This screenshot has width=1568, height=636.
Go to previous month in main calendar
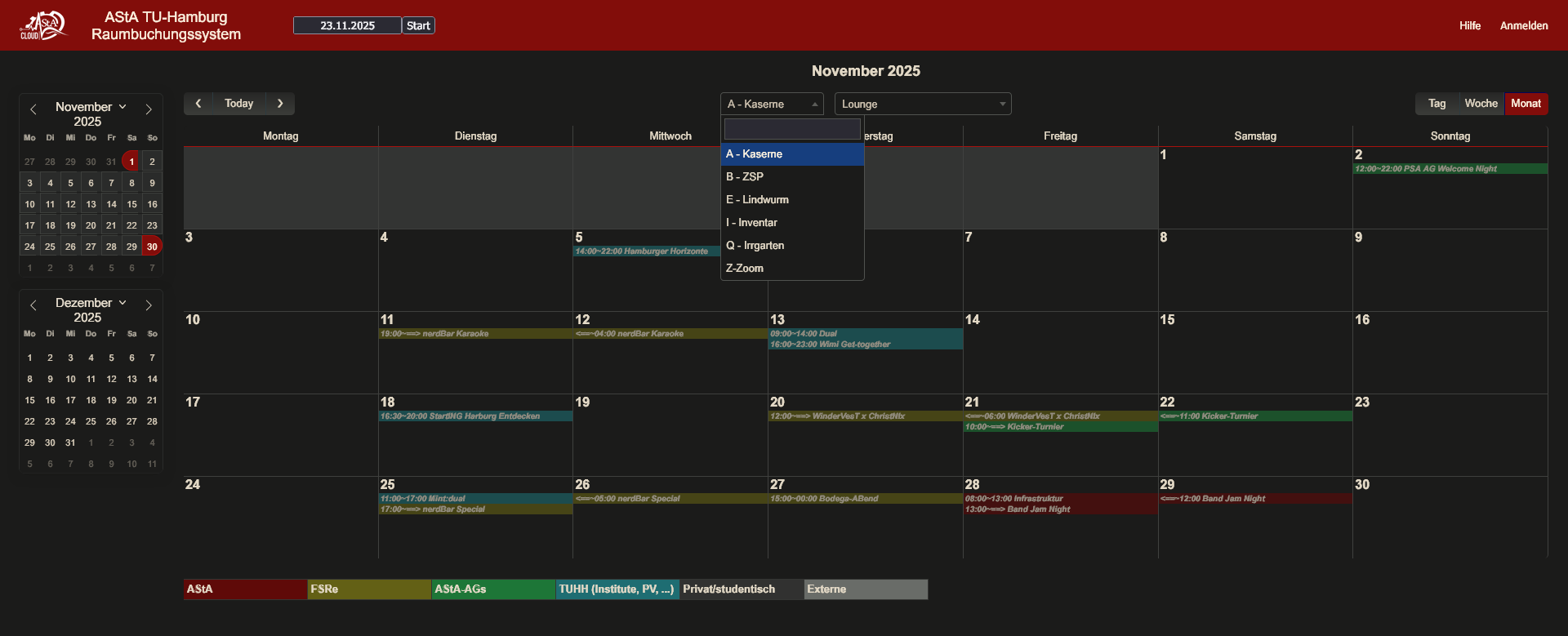click(198, 104)
